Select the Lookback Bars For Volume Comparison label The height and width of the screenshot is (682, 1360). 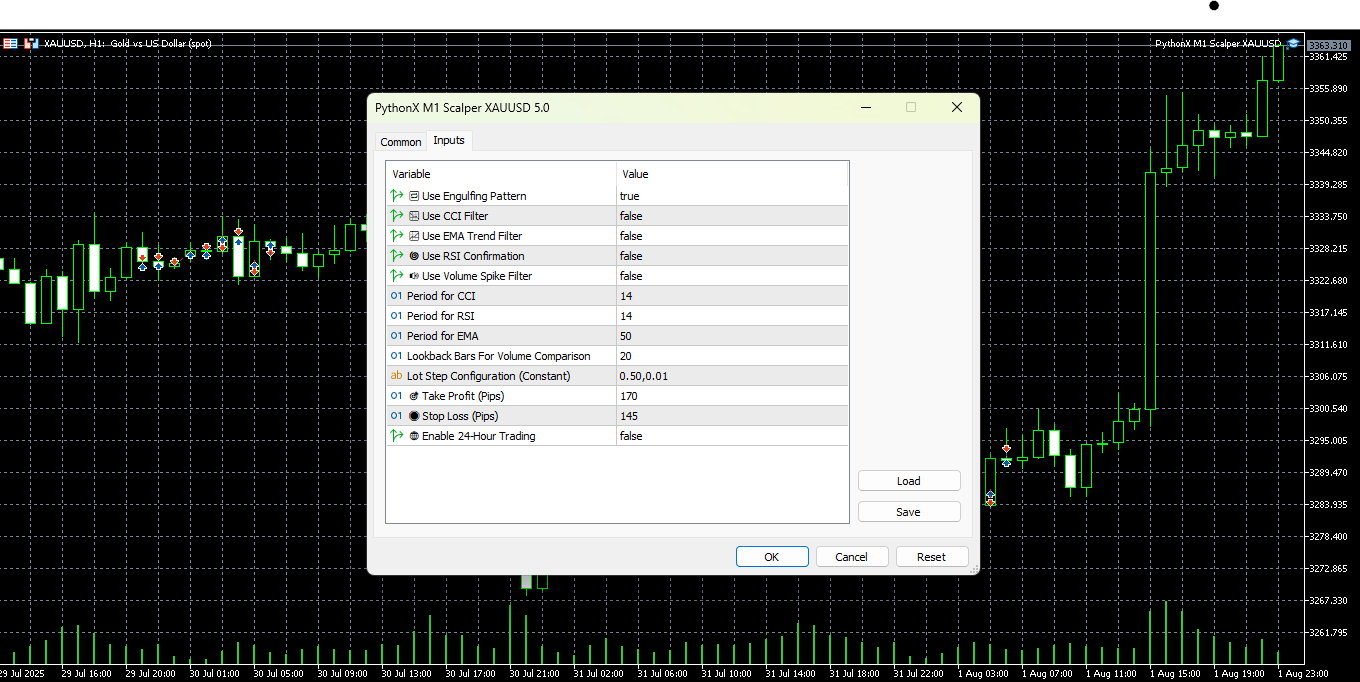click(x=499, y=356)
